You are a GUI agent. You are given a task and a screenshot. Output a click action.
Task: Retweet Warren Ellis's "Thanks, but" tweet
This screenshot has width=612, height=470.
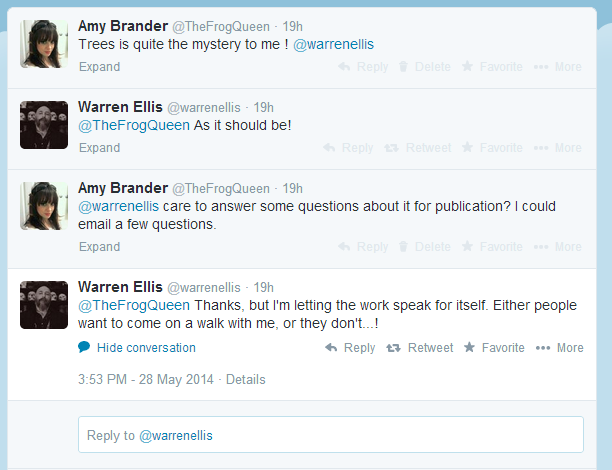pos(420,347)
